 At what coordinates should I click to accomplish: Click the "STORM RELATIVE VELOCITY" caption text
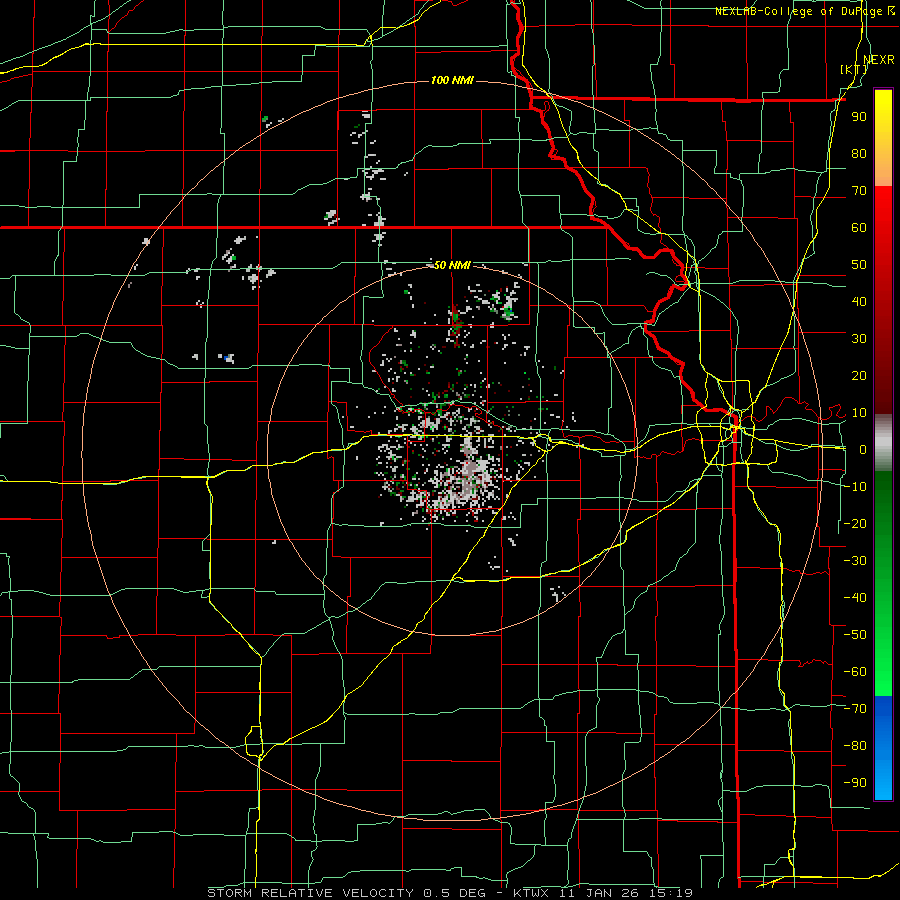pos(310,893)
